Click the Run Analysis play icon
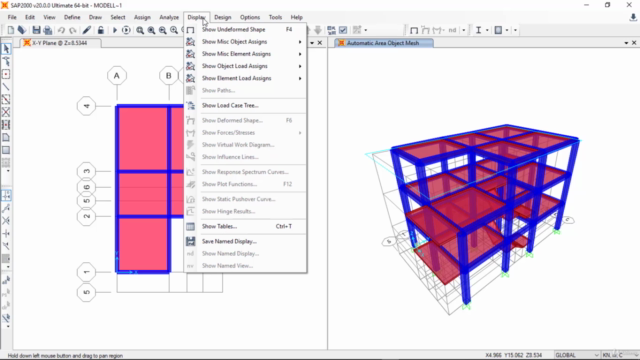Viewport: 640px width, 360px height. pos(115,30)
